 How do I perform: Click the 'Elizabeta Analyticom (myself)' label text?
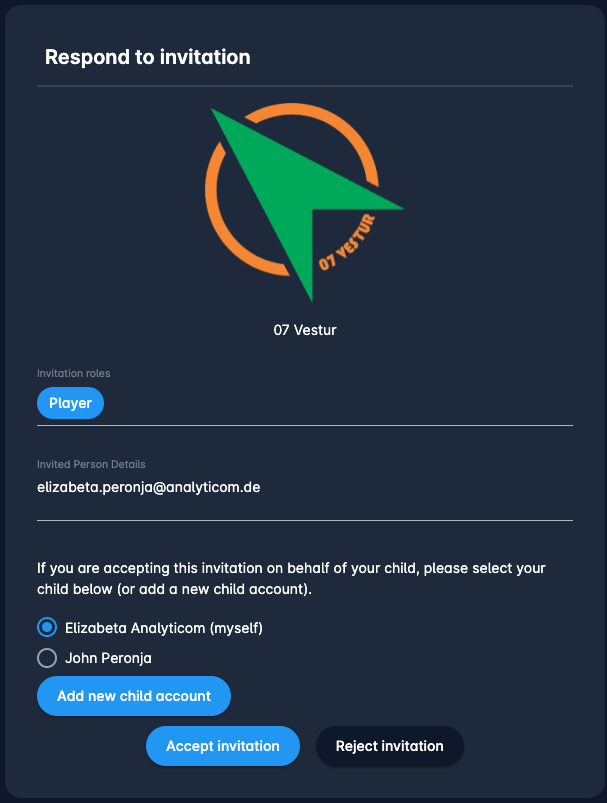(163, 628)
